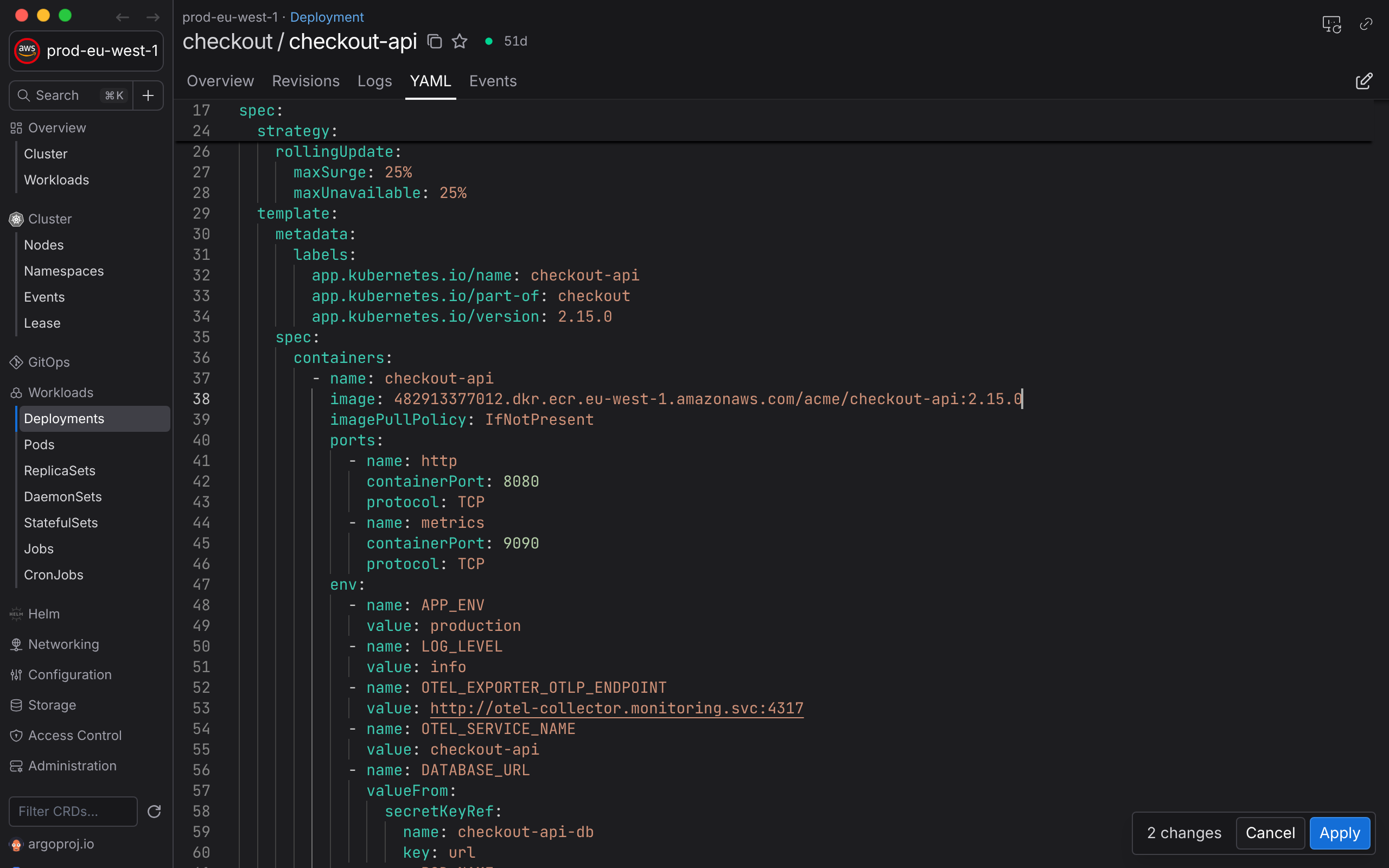Copy the checkout-api resource name
This screenshot has height=868, width=1389.
point(435,41)
